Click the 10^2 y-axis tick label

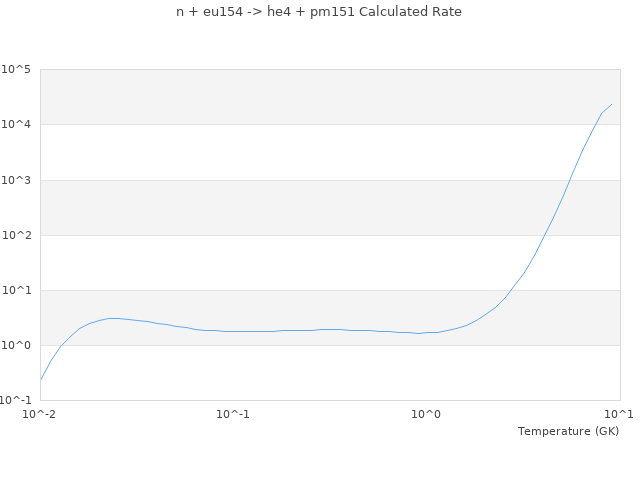coord(16,236)
